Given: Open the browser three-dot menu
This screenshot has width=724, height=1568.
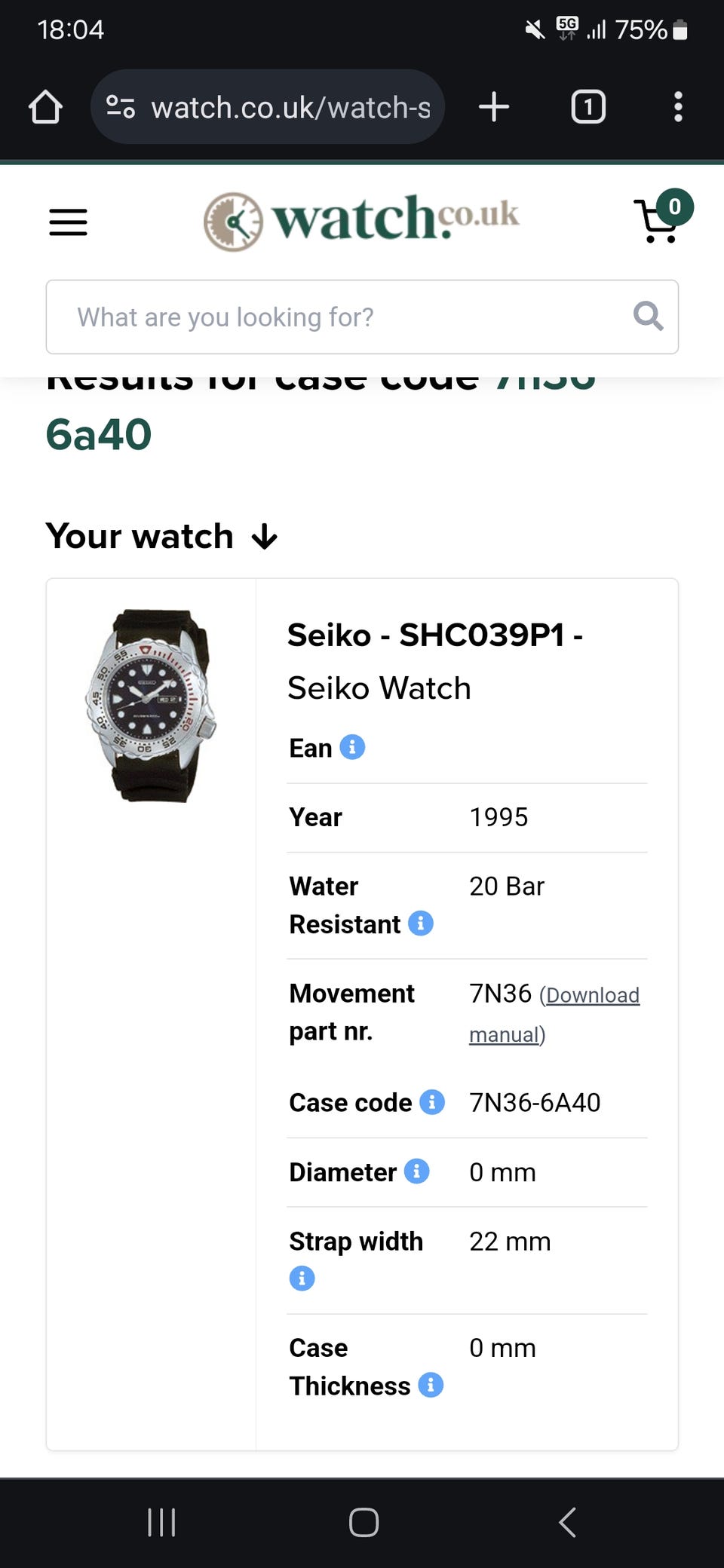Looking at the screenshot, I should click(678, 107).
